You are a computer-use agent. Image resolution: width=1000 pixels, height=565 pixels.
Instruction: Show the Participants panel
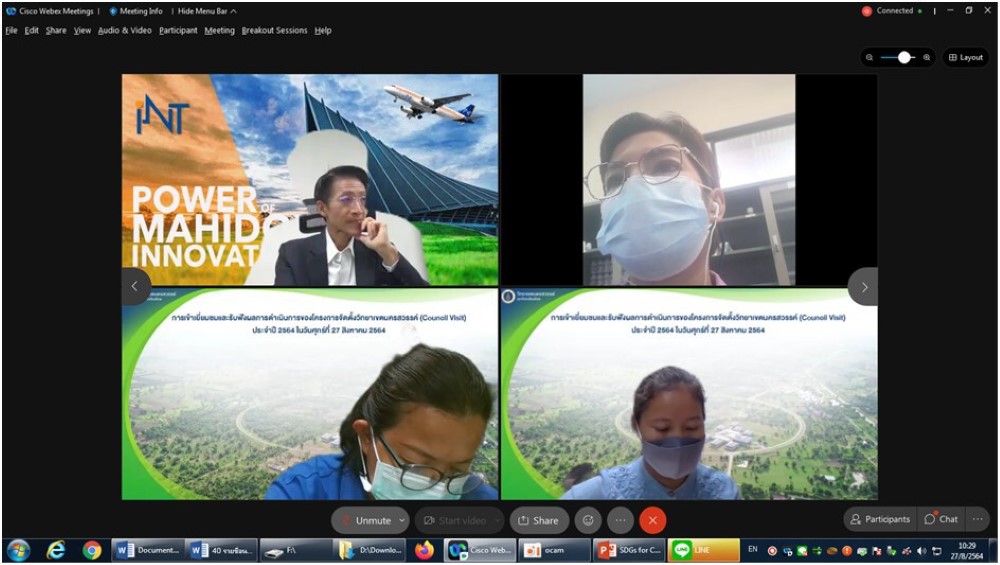click(879, 519)
